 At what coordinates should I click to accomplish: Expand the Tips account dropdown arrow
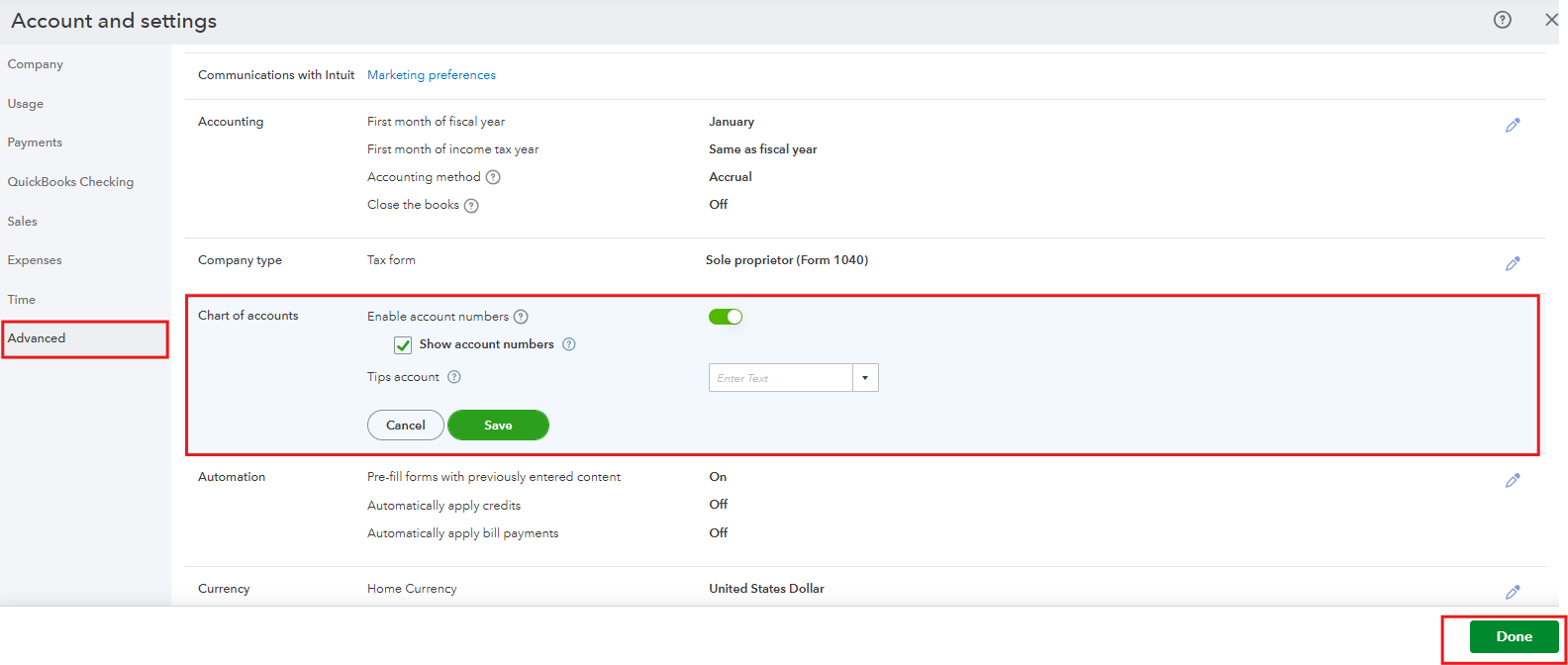pyautogui.click(x=865, y=378)
